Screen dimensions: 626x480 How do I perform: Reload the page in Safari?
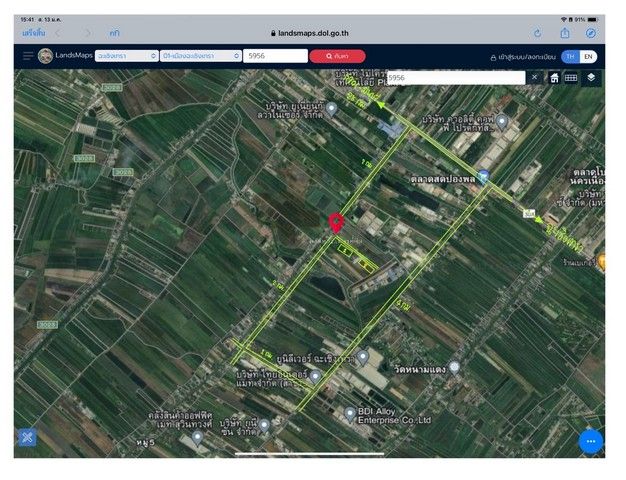(x=537, y=33)
